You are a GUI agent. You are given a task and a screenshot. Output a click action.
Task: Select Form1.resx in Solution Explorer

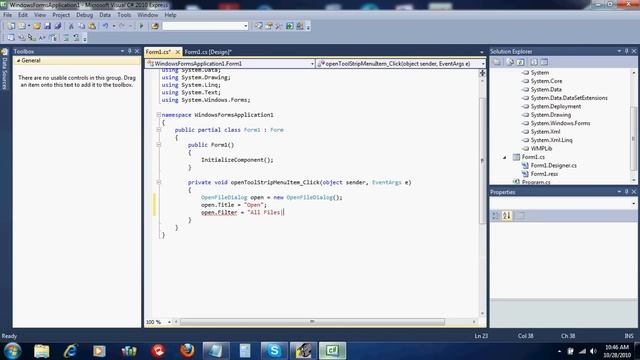[x=544, y=173]
